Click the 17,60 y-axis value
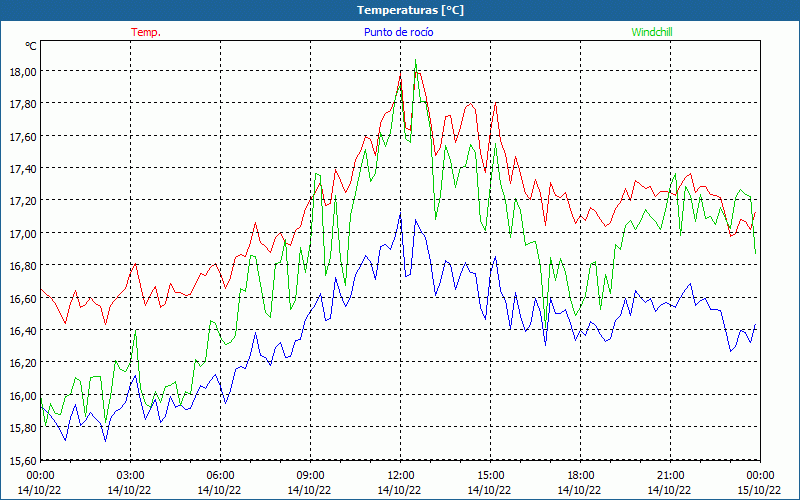This screenshot has height=500, width=800. click(23, 137)
